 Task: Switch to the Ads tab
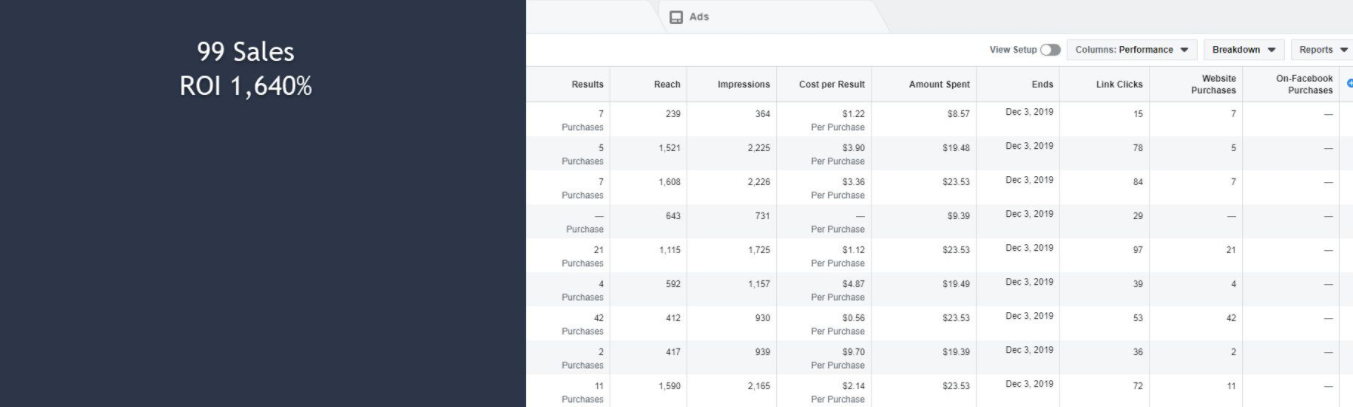(x=699, y=17)
